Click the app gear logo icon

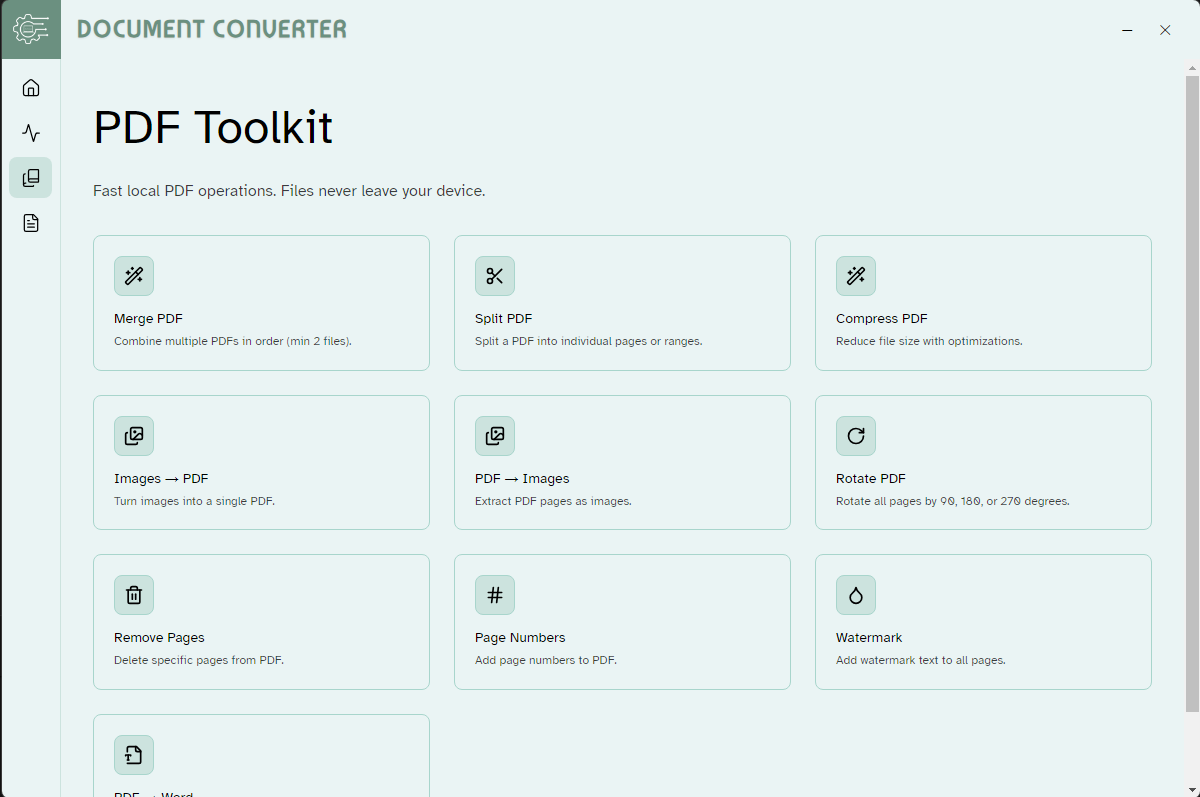coord(30,30)
